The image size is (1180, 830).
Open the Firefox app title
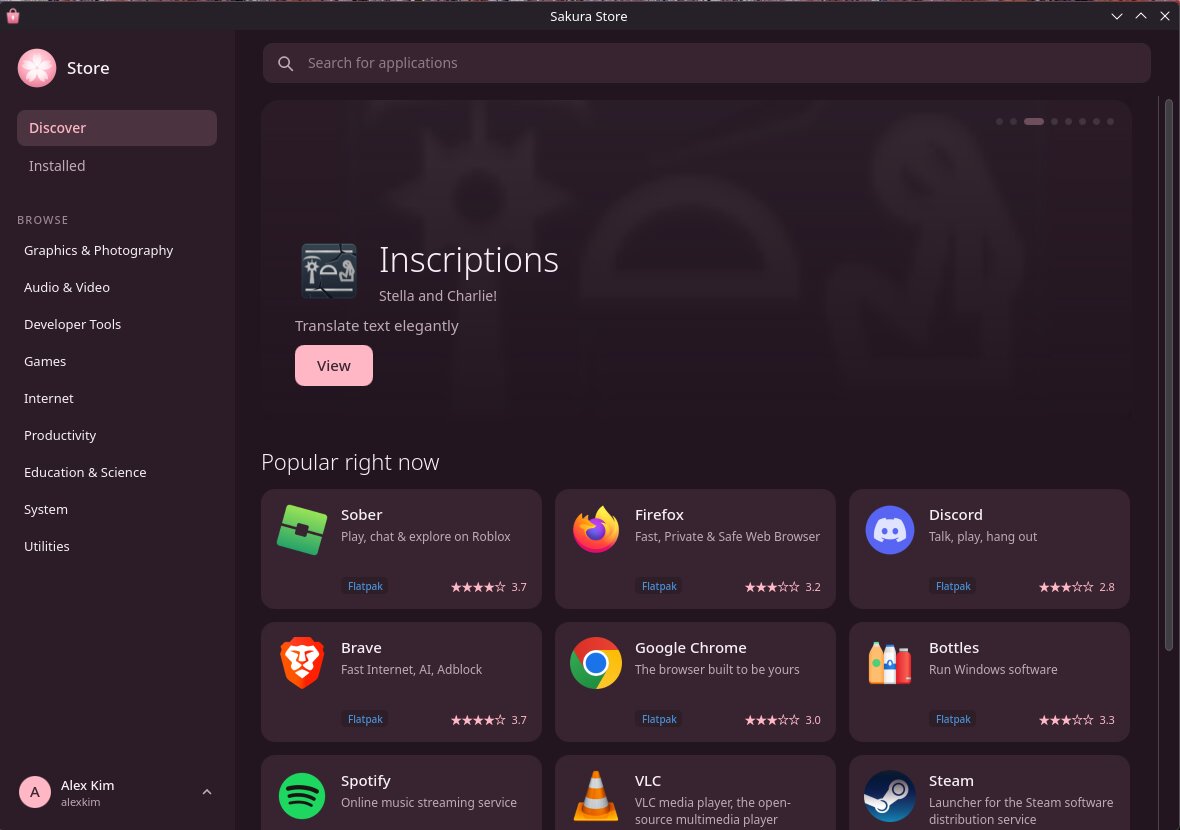[x=659, y=515]
